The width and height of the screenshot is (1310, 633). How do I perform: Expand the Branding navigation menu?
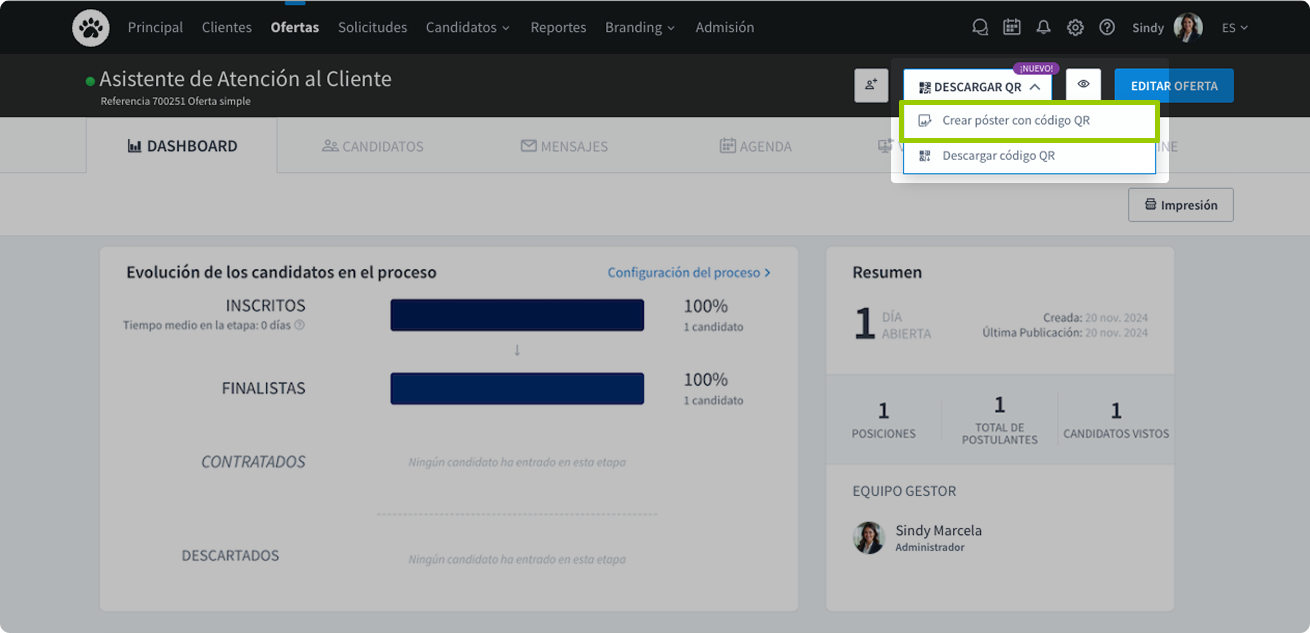(x=639, y=28)
